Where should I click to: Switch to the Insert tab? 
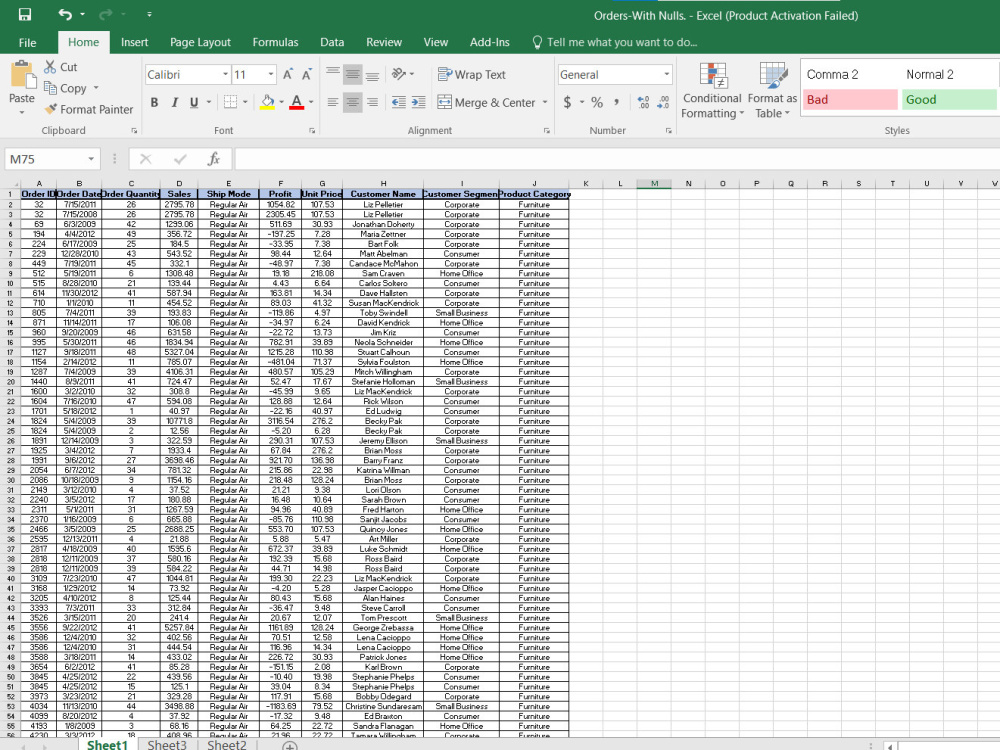pyautogui.click(x=135, y=43)
